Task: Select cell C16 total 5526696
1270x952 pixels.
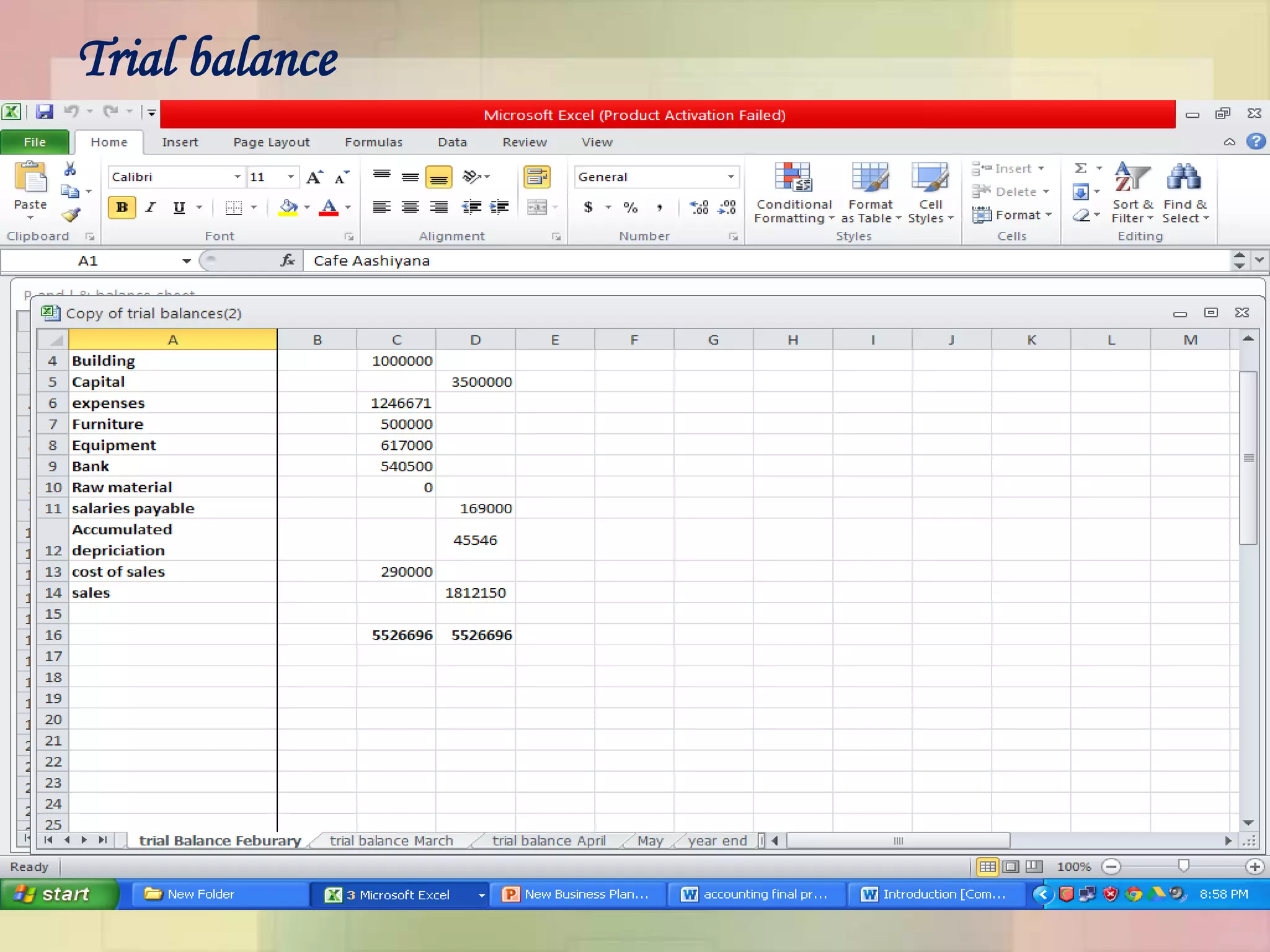Action: point(396,635)
